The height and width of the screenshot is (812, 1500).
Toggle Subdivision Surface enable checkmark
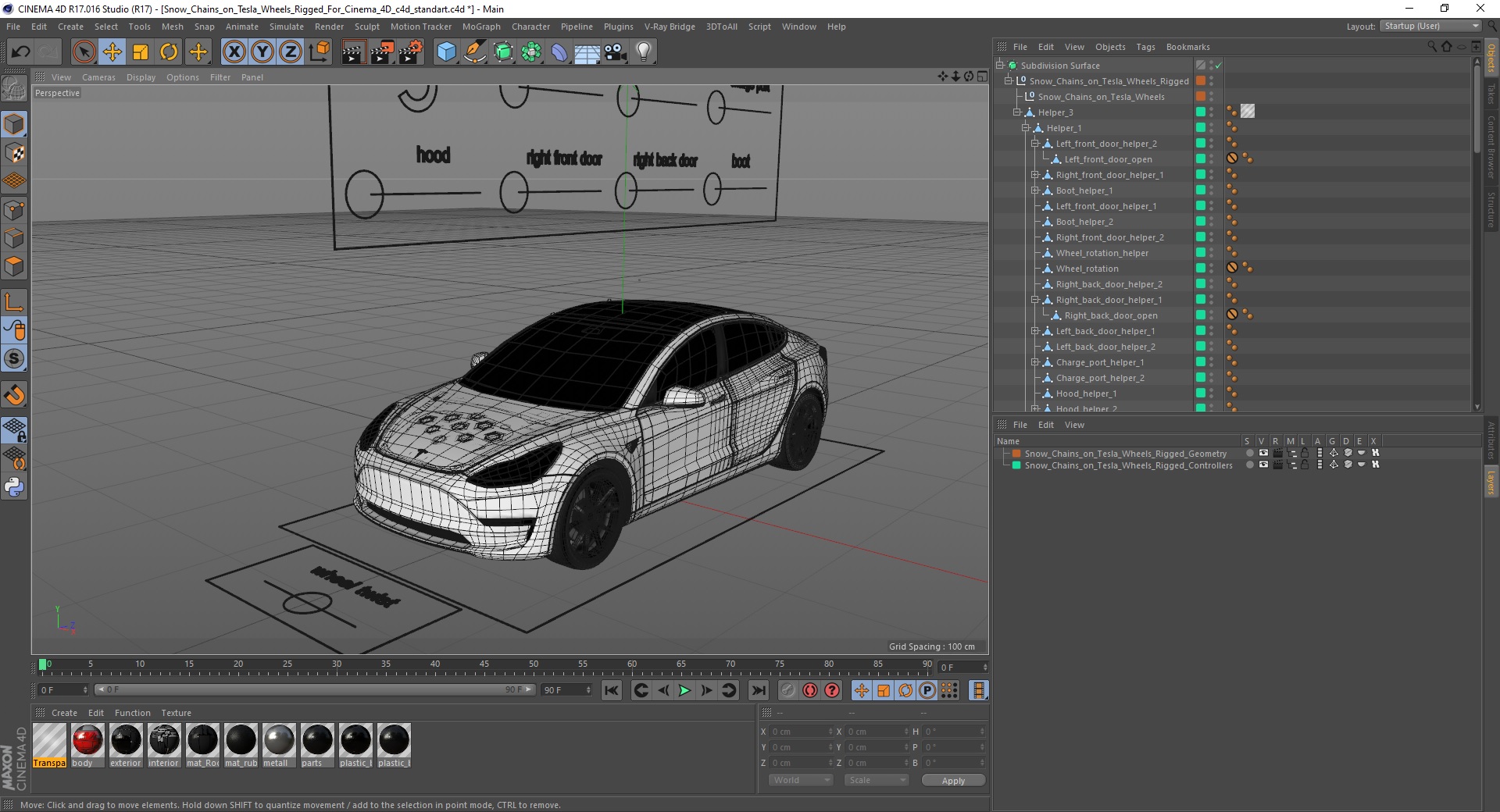(x=1218, y=66)
